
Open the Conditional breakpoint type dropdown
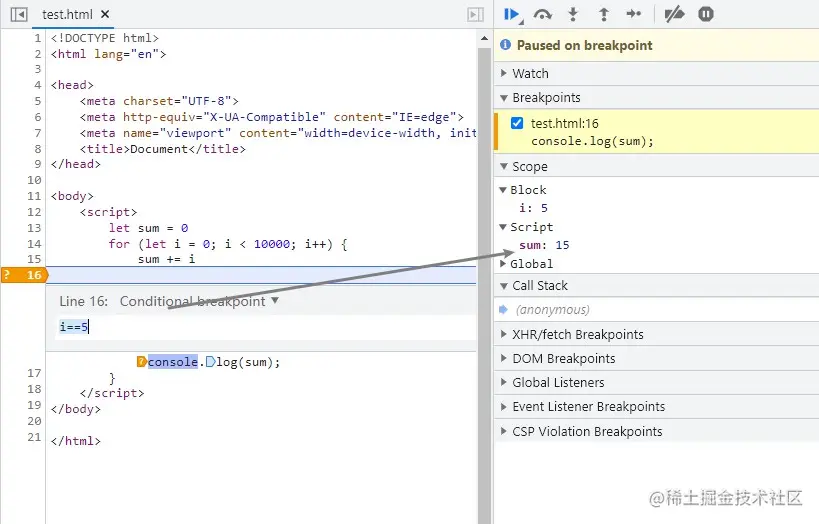click(x=200, y=301)
